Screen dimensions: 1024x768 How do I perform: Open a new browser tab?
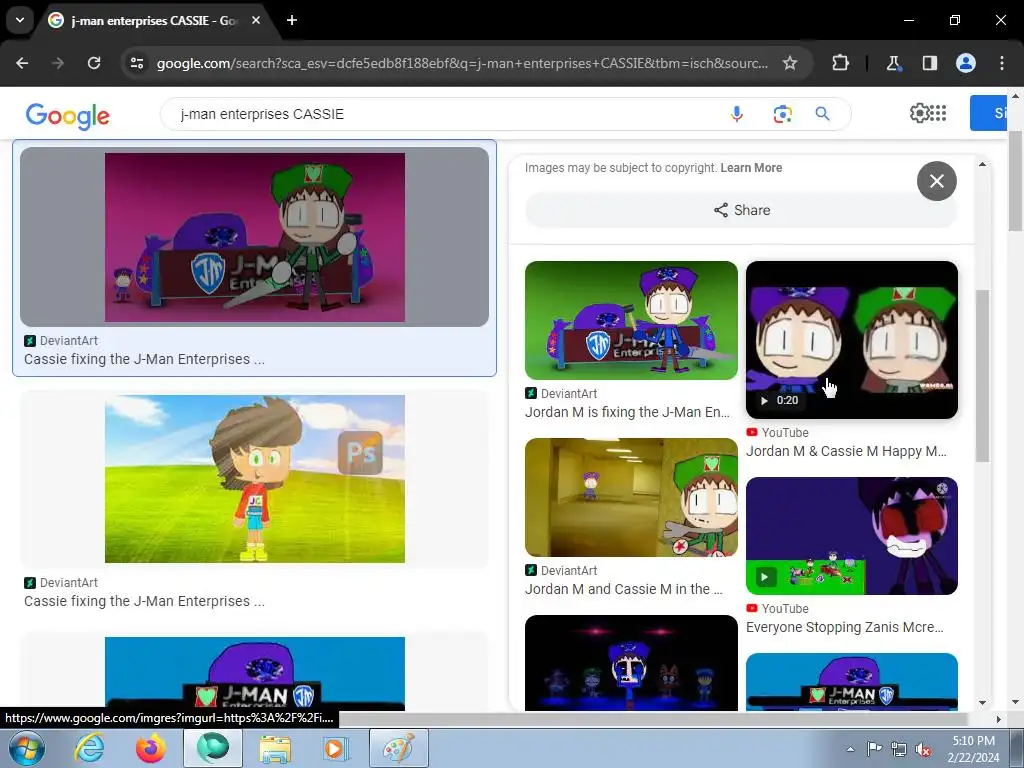pos(292,20)
